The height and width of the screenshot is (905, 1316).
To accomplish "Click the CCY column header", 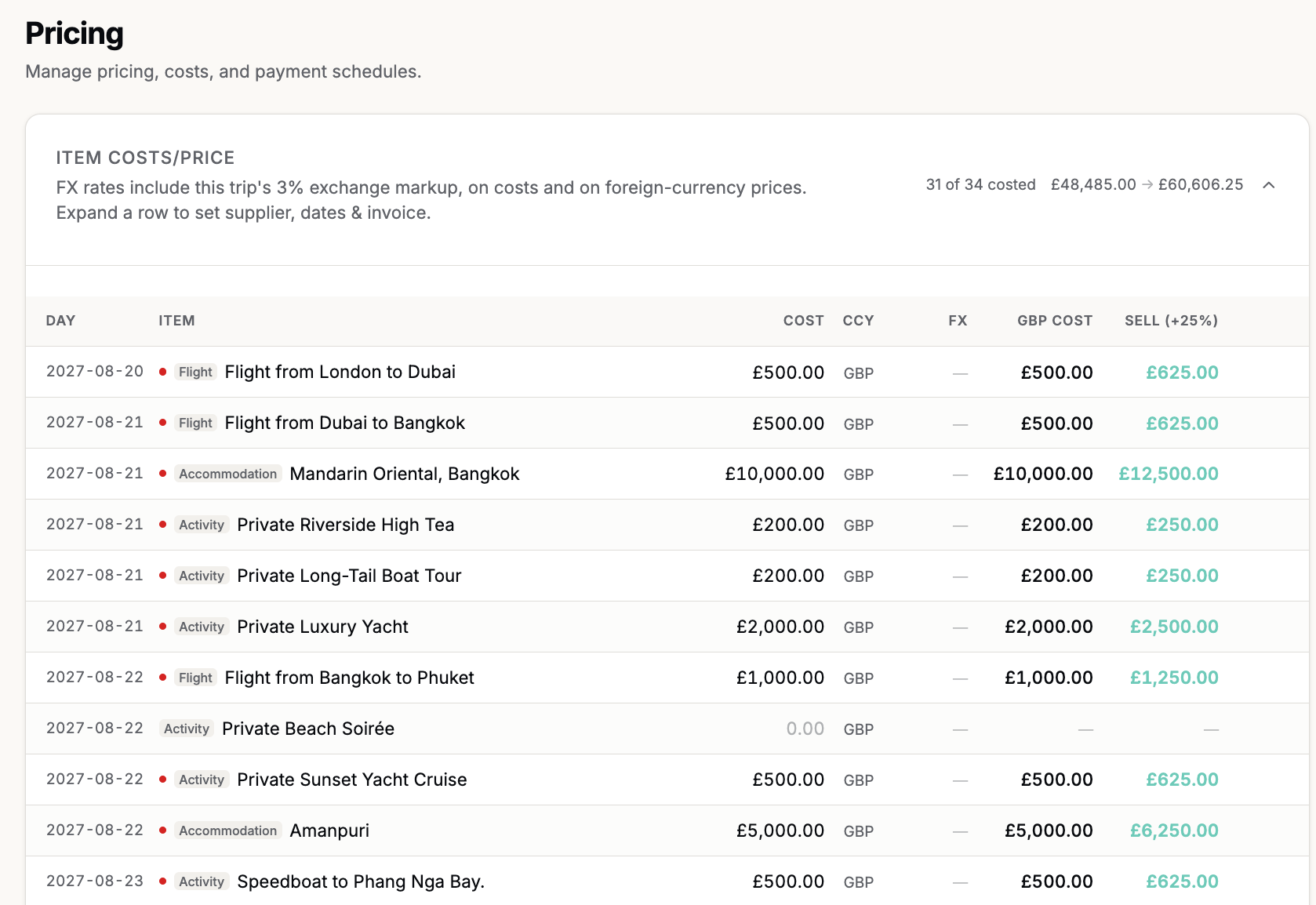I will 858,321.
